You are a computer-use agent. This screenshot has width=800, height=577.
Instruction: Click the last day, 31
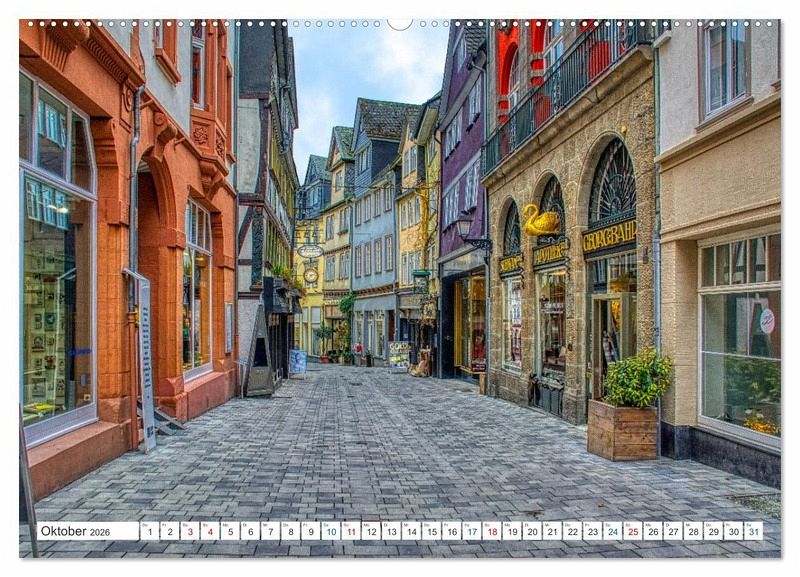click(x=753, y=531)
